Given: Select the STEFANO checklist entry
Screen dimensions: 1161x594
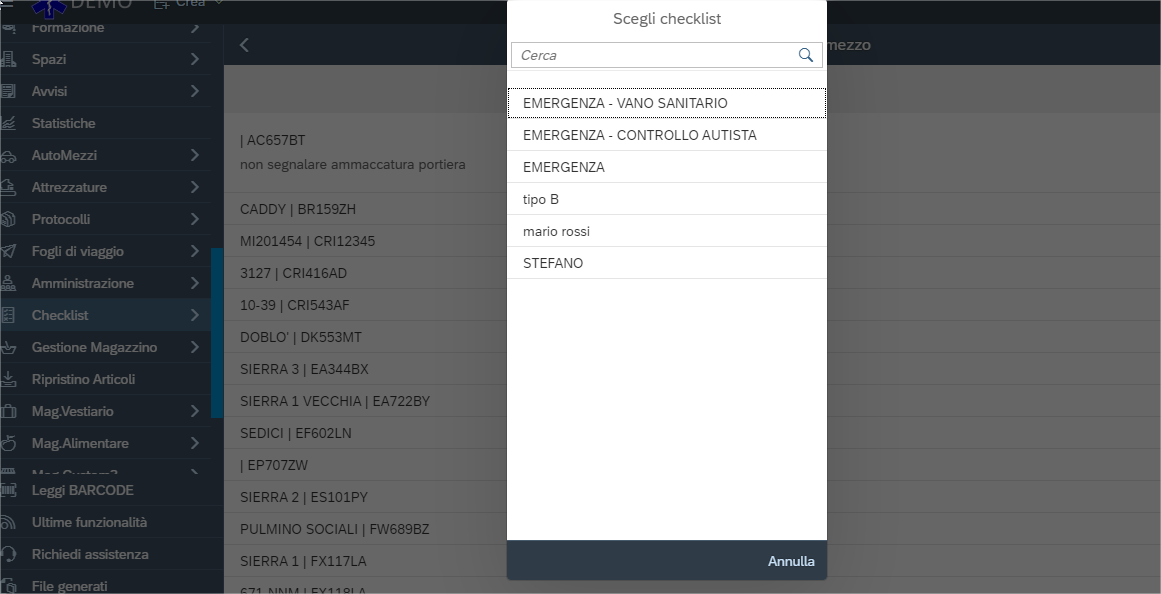Looking at the screenshot, I should click(553, 263).
